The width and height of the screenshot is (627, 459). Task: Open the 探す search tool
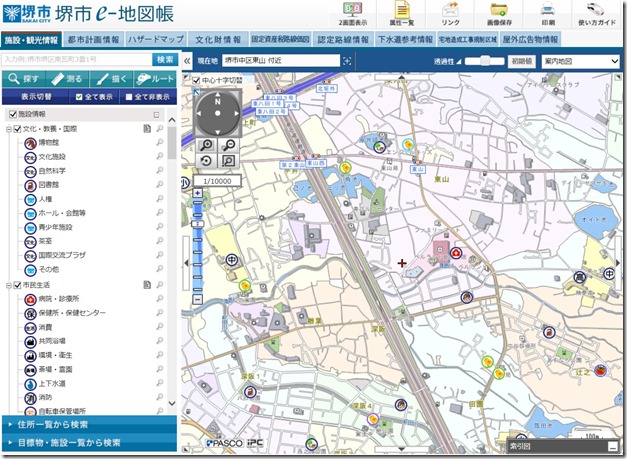tap(24, 79)
